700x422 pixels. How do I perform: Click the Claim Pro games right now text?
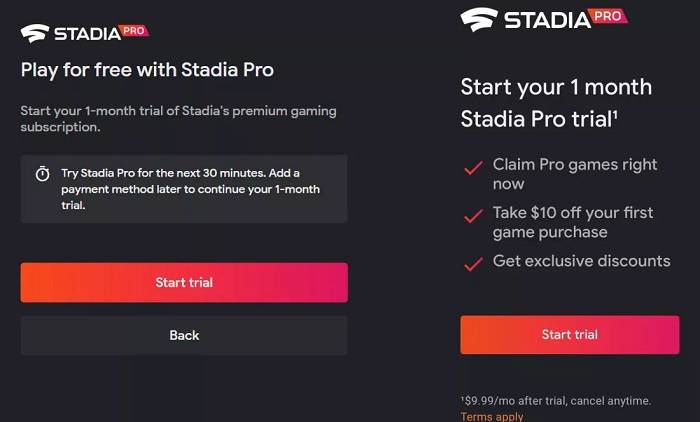point(575,174)
